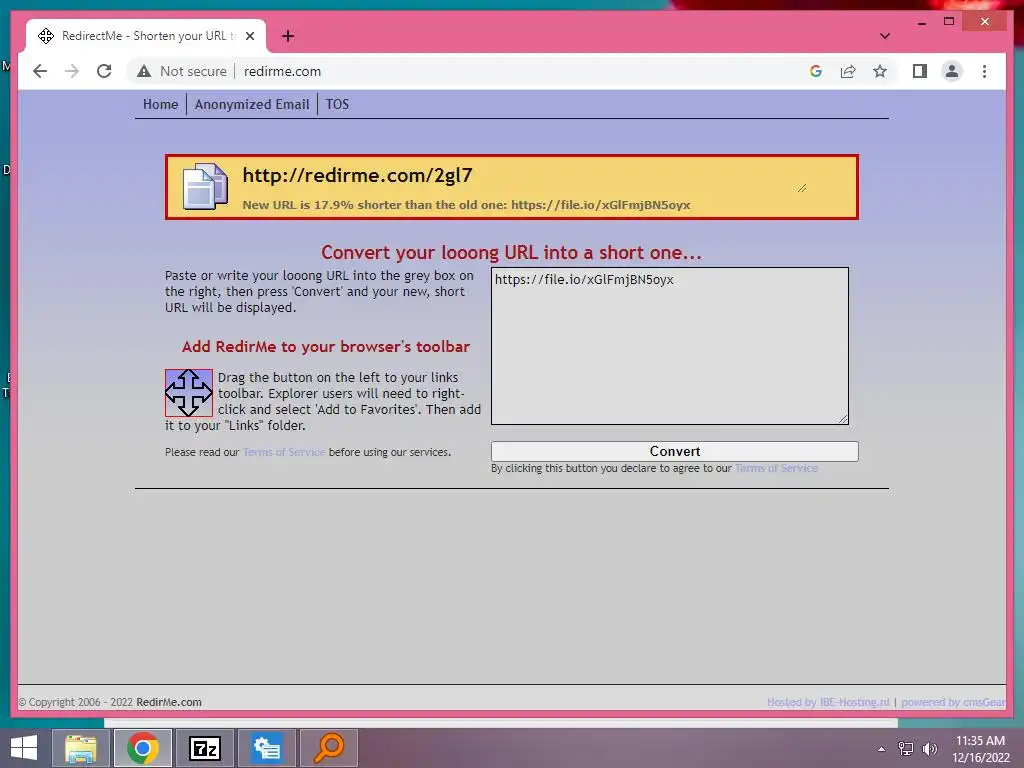Image resolution: width=1024 pixels, height=768 pixels.
Task: Click the original file.io URL in result
Action: pyautogui.click(x=600, y=205)
